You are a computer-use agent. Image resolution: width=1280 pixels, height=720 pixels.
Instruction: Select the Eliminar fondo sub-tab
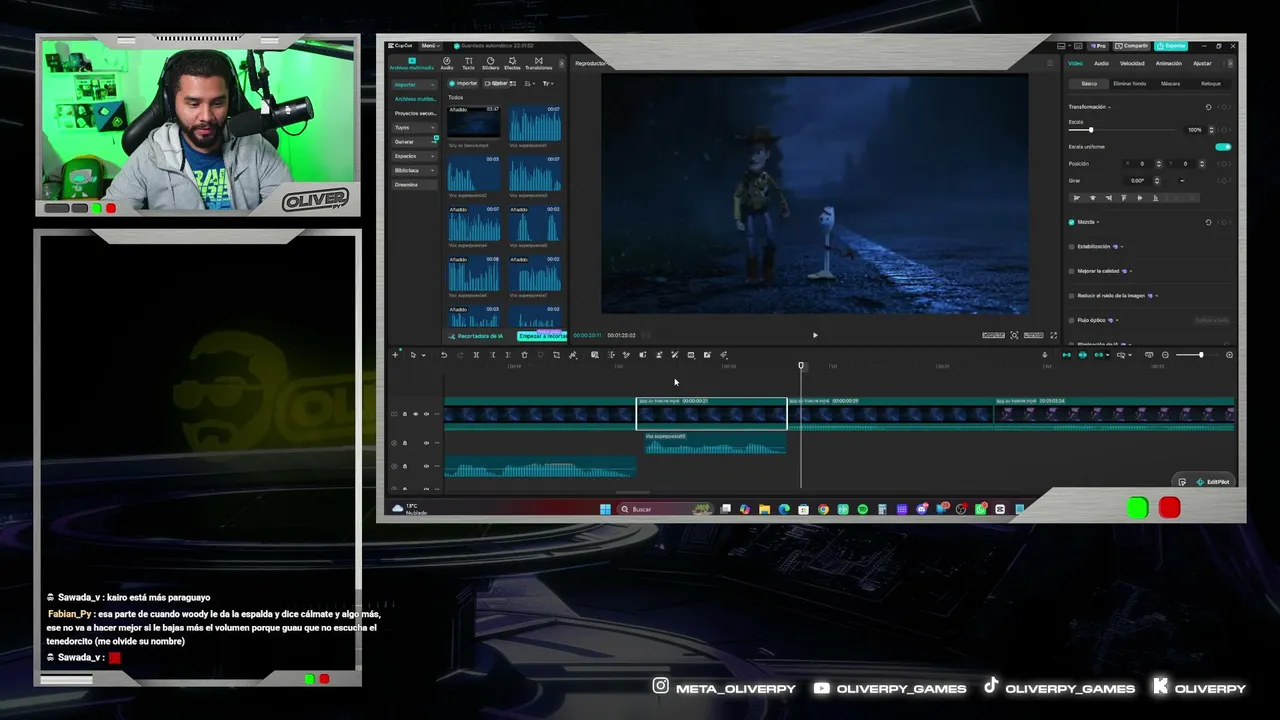(1130, 84)
